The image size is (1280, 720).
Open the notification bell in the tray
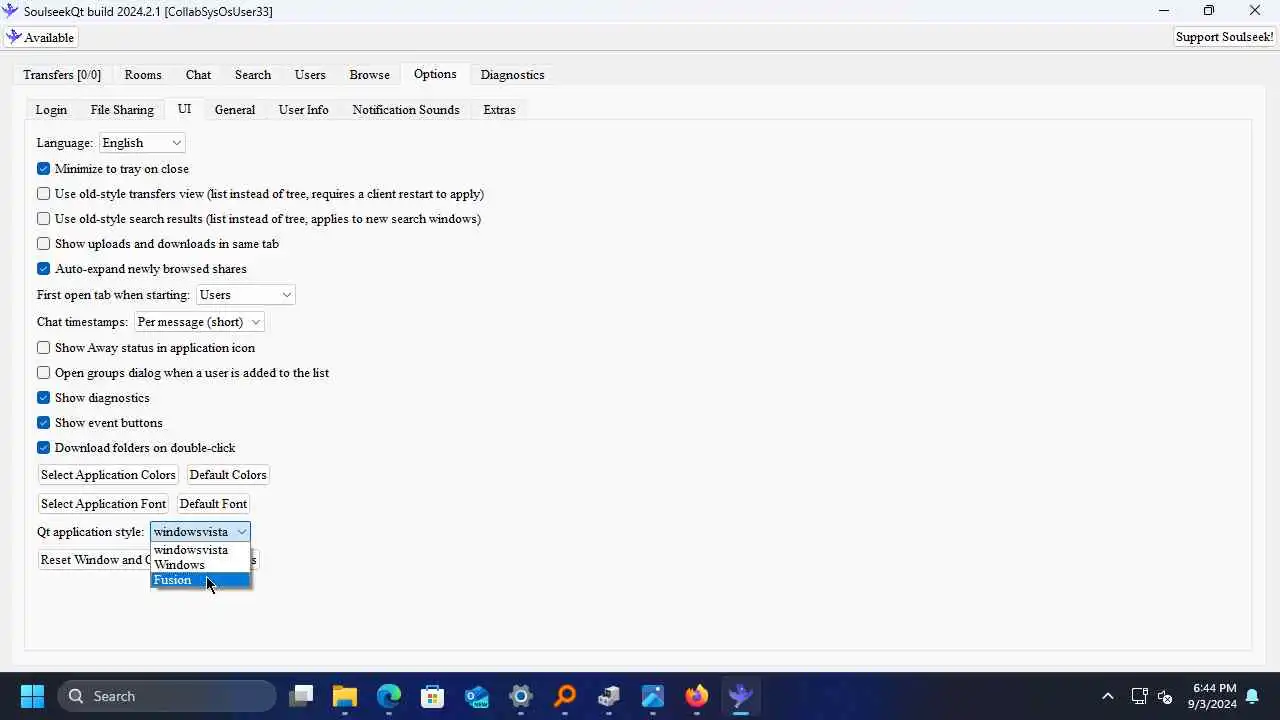click(x=1252, y=696)
